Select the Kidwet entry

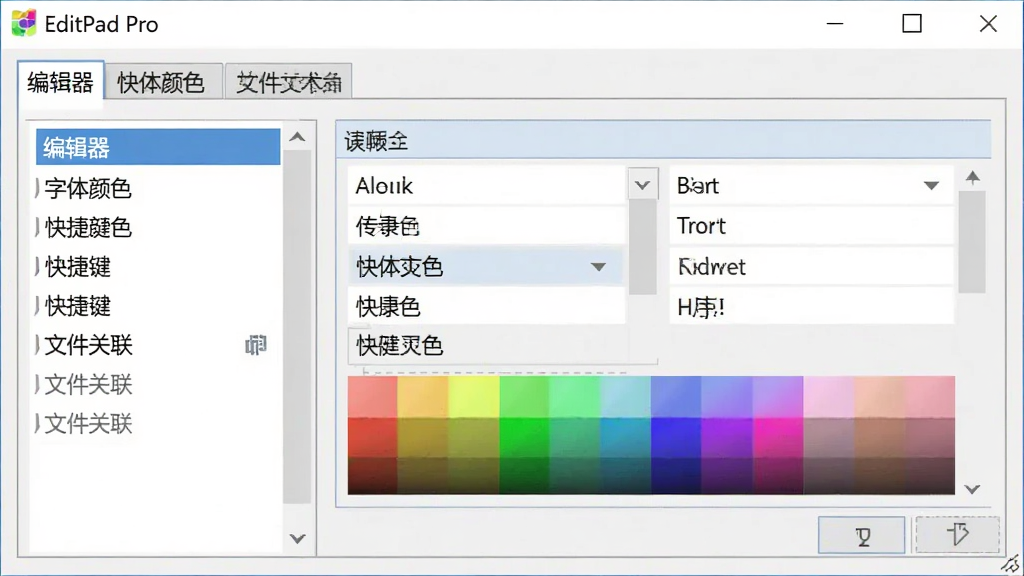(811, 266)
